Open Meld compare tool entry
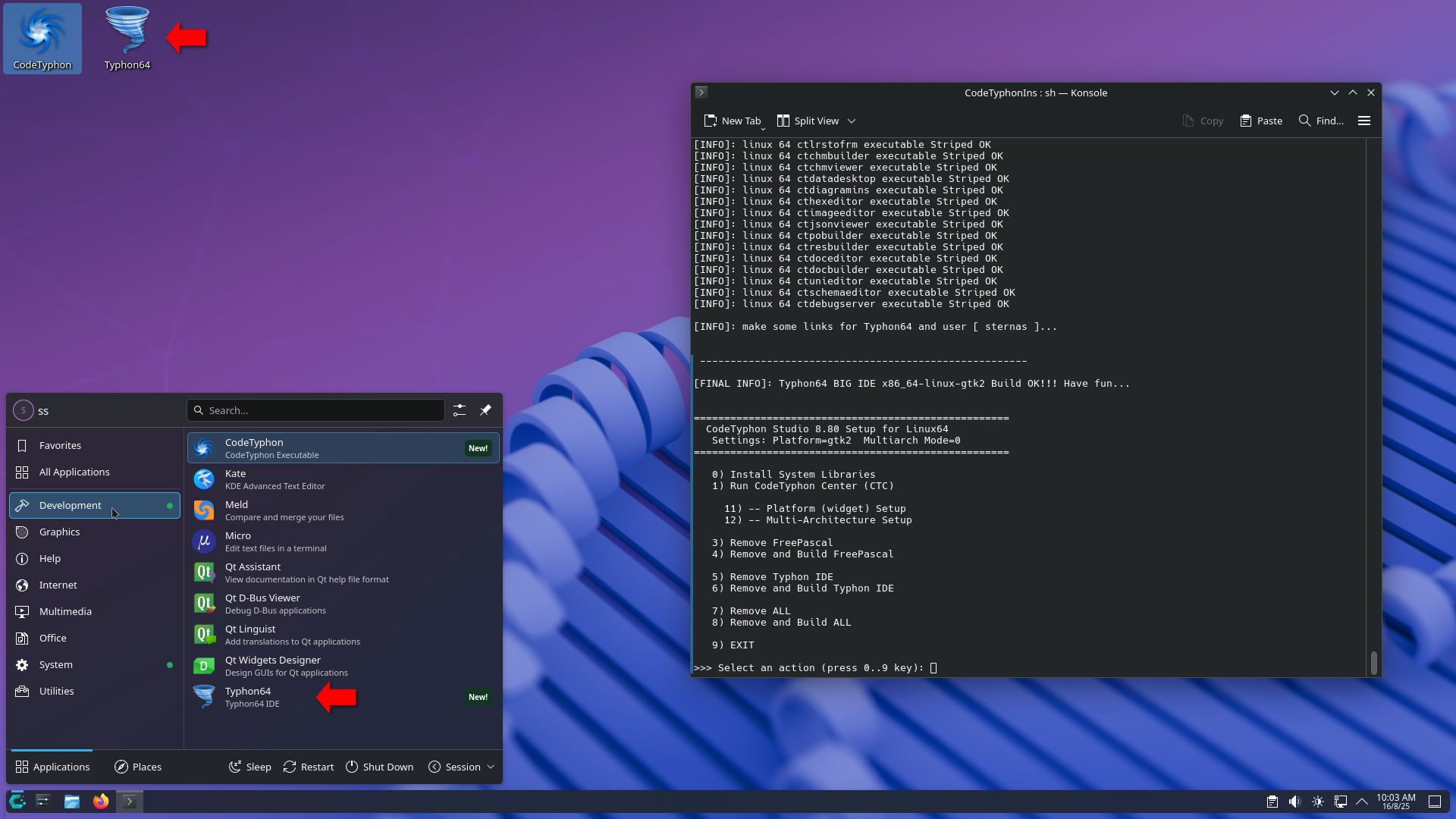Screen dimensions: 1456x819 [343, 510]
